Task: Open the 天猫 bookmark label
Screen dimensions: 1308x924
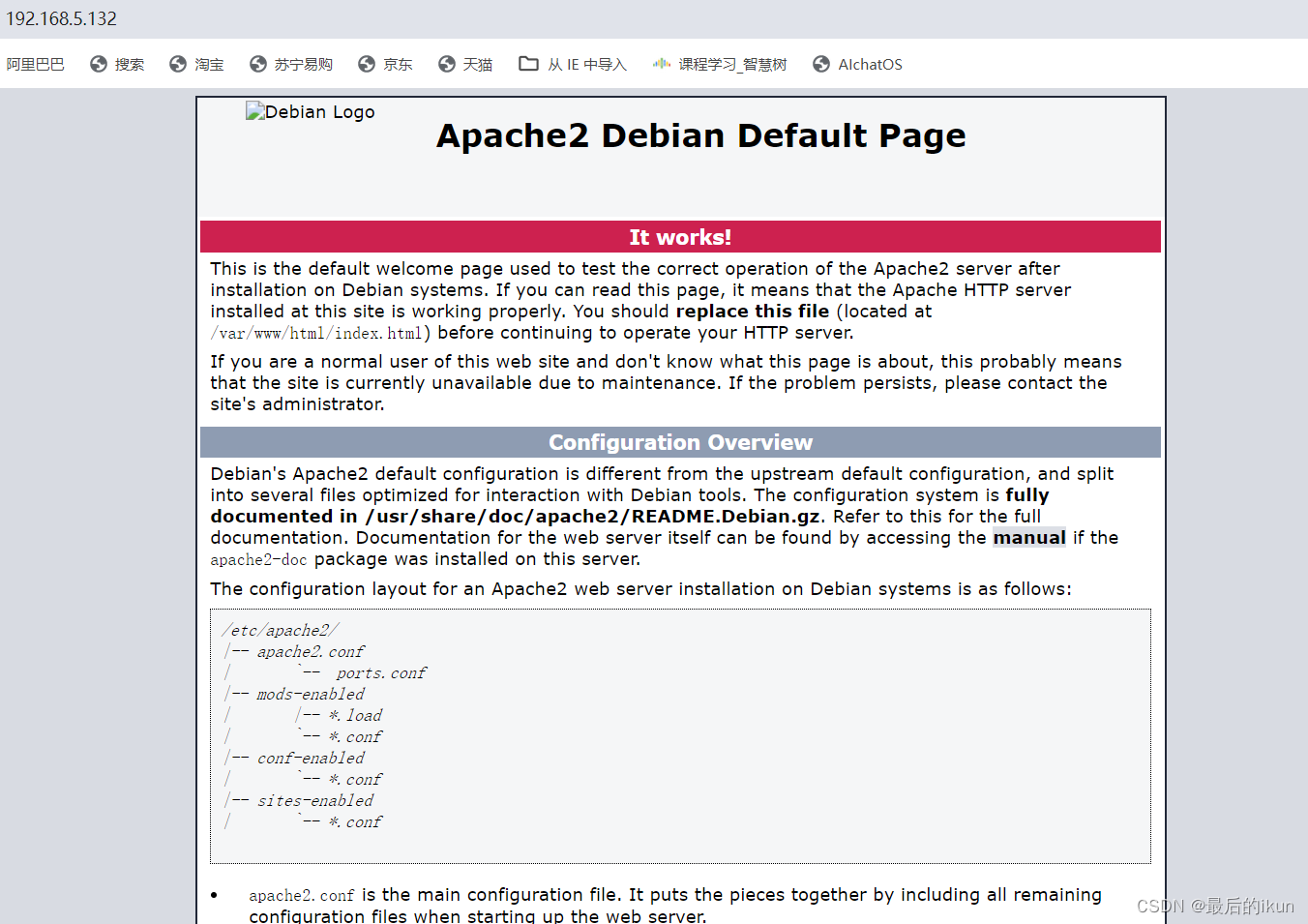Action: (x=478, y=64)
